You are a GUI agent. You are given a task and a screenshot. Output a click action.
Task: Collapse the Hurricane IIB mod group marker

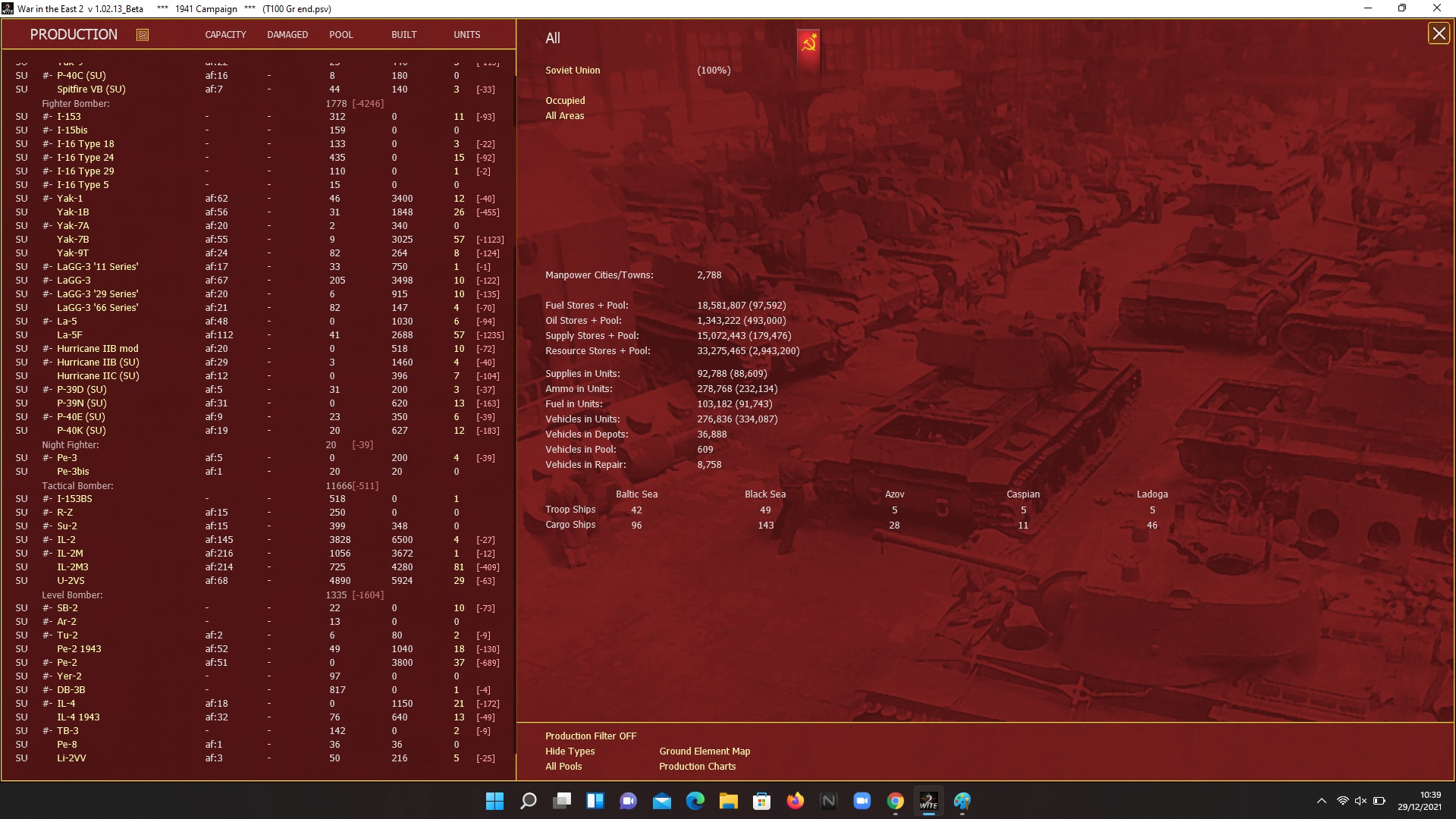click(x=47, y=349)
